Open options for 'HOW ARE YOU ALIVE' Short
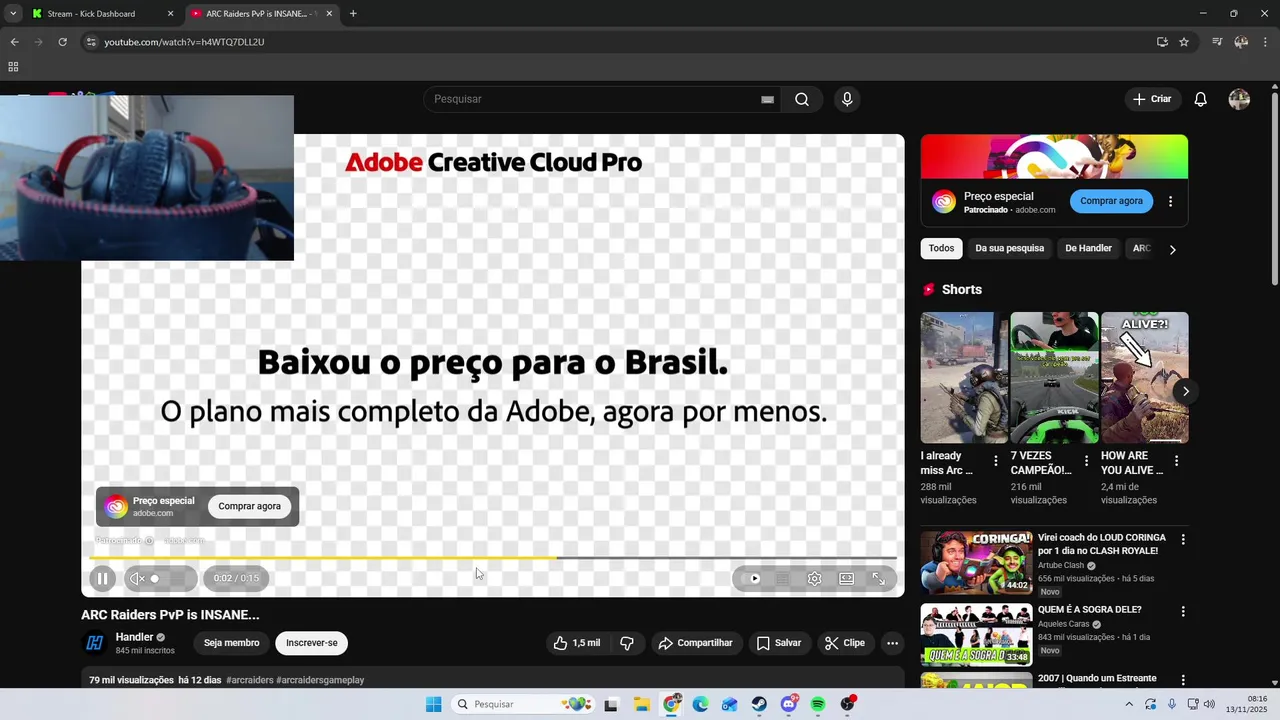The image size is (1280, 720). click(1176, 461)
